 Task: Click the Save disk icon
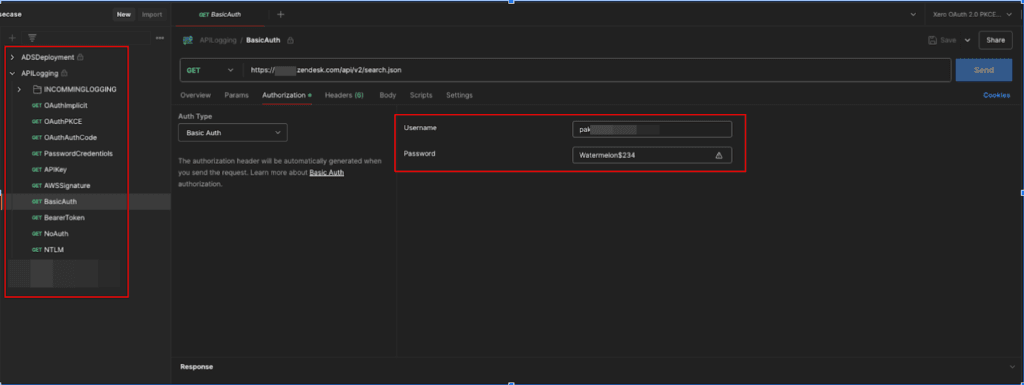pos(933,40)
